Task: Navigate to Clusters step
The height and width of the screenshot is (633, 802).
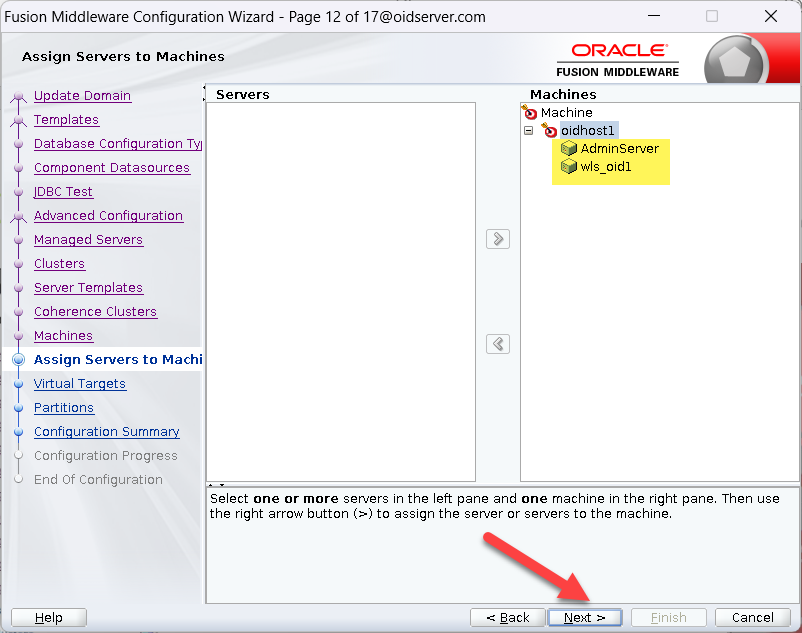Action: pos(59,264)
